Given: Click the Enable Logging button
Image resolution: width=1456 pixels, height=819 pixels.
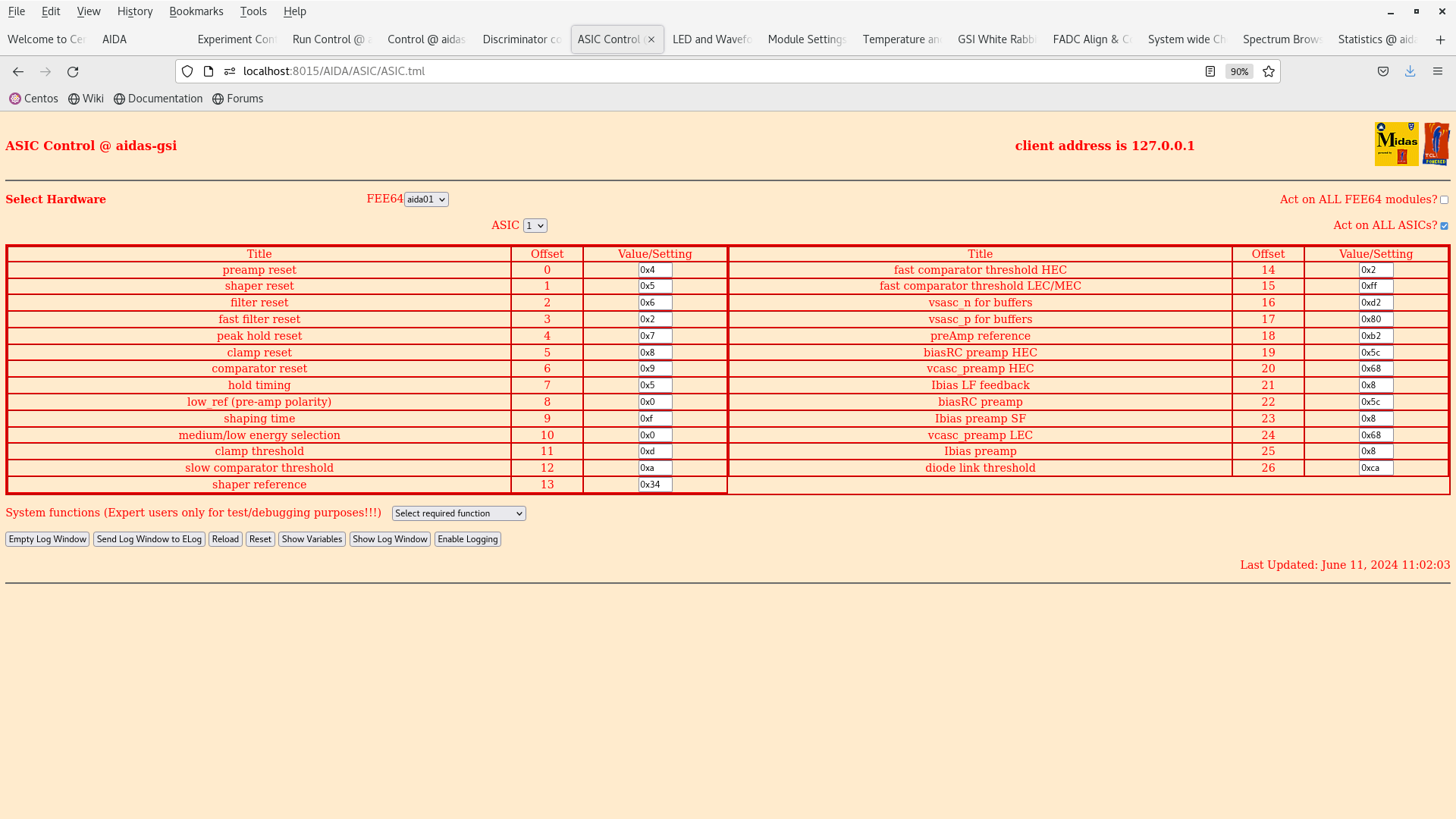Looking at the screenshot, I should pos(467,539).
